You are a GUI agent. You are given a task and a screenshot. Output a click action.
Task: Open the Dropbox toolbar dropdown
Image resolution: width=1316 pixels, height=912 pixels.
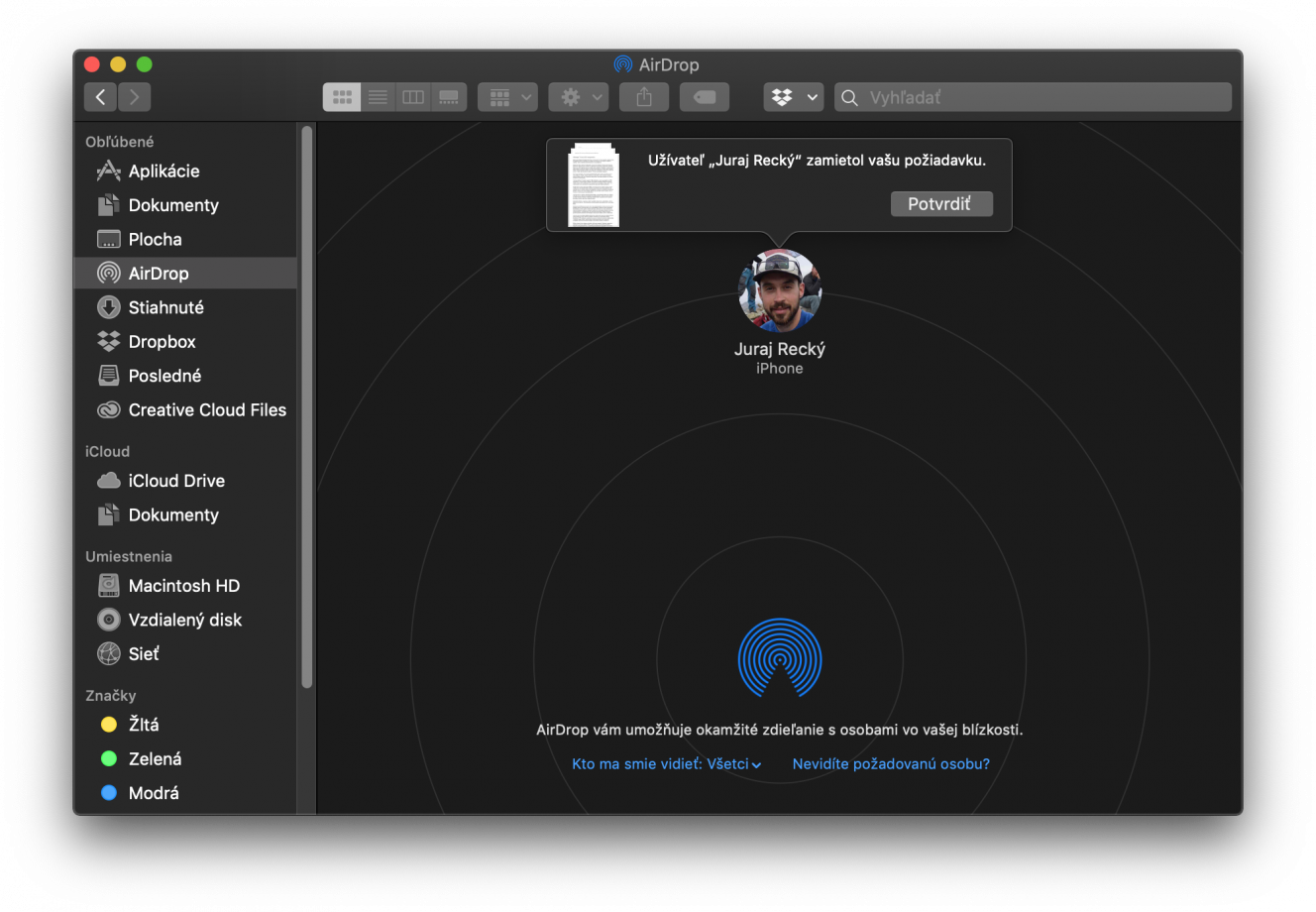(794, 97)
